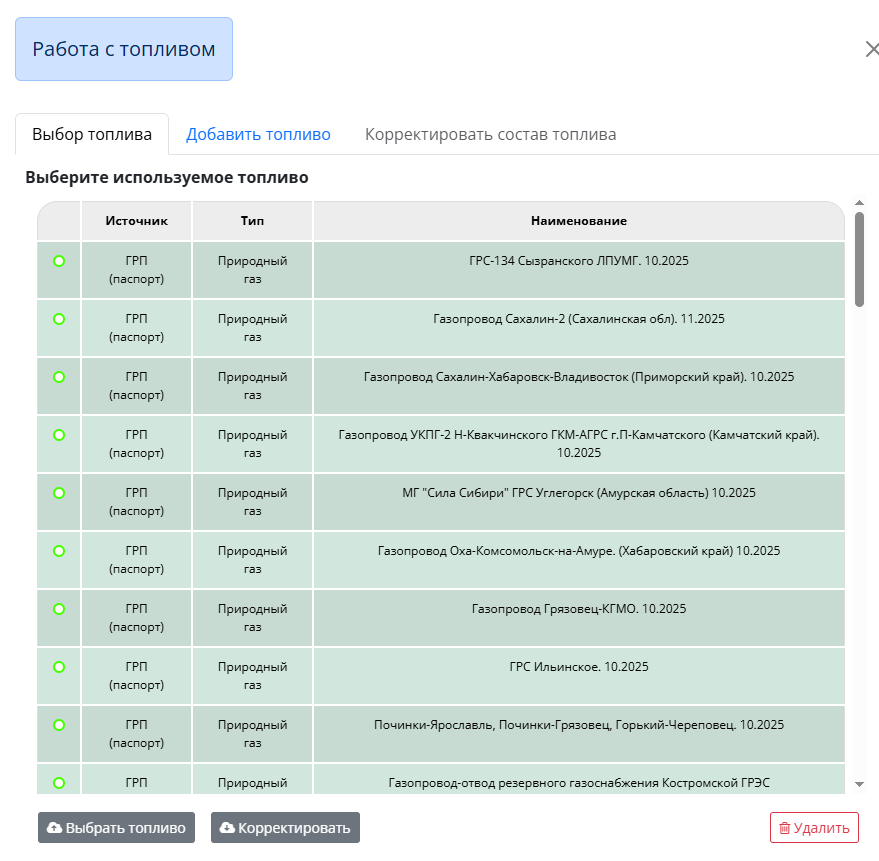Open the Выбор топлива tab
This screenshot has height=861, width=879.
pos(92,135)
